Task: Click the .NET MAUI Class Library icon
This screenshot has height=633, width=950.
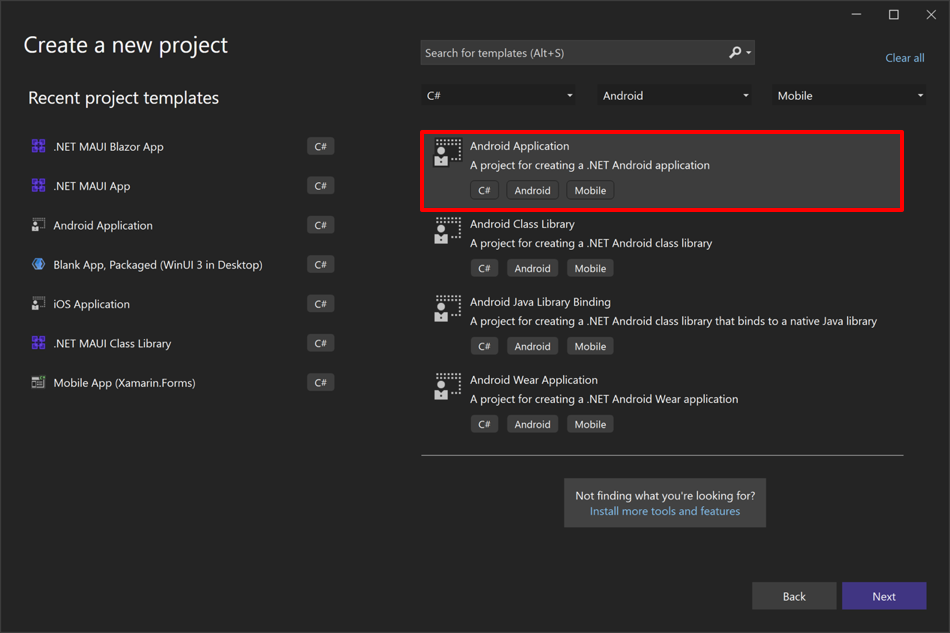Action: 35,342
